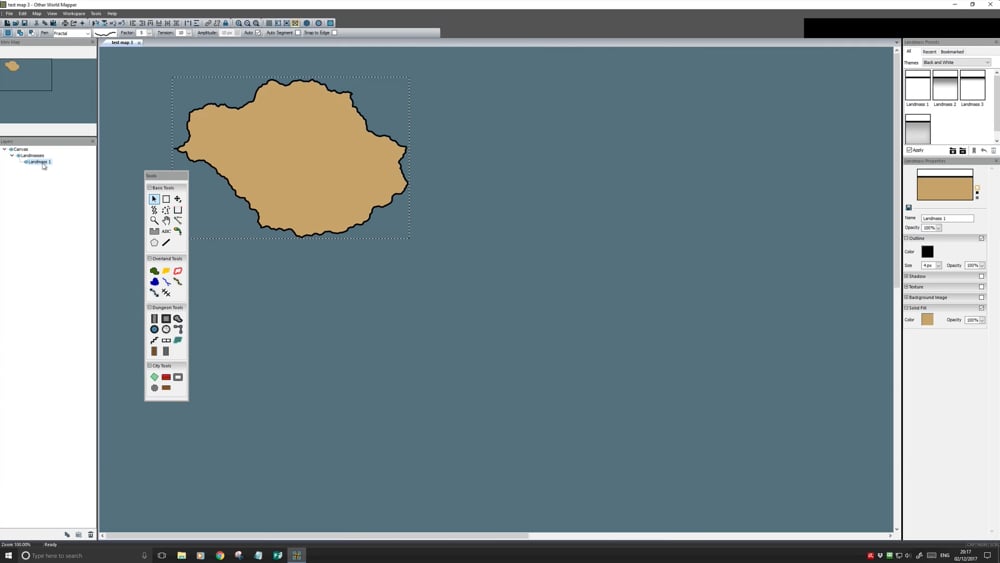Pick the blue river tool in Overland Tools

coord(166,281)
